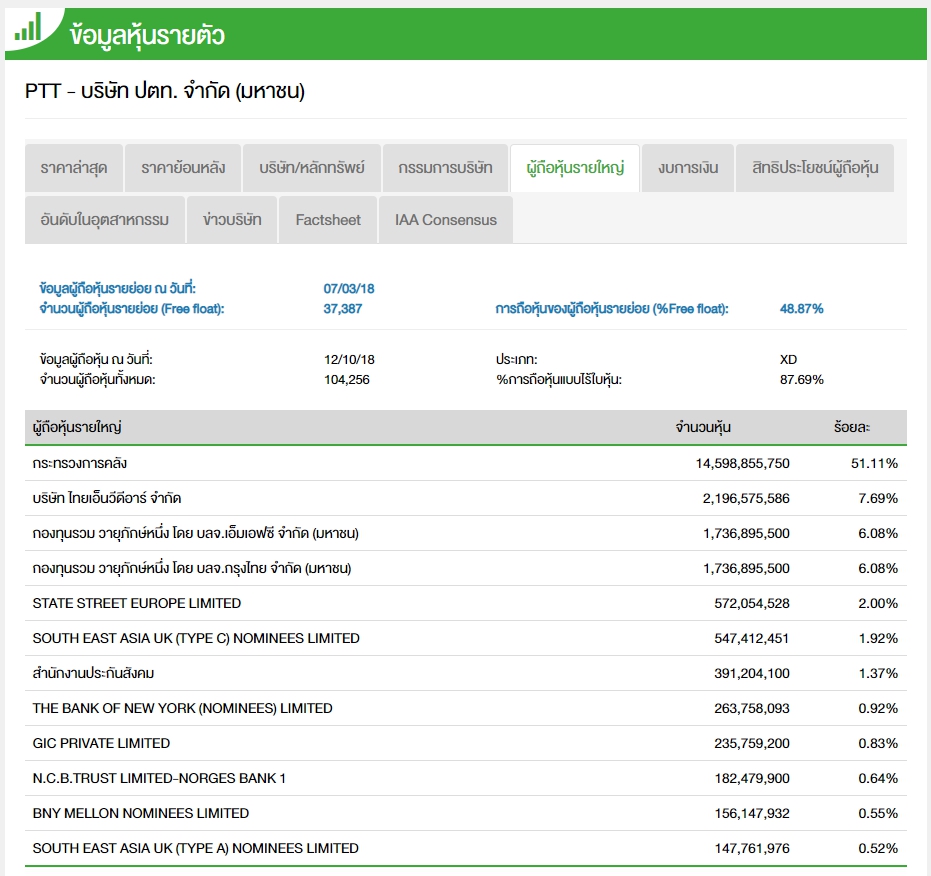Select the ผู้ถือหุ้นรายใหญ่ tab

click(575, 168)
